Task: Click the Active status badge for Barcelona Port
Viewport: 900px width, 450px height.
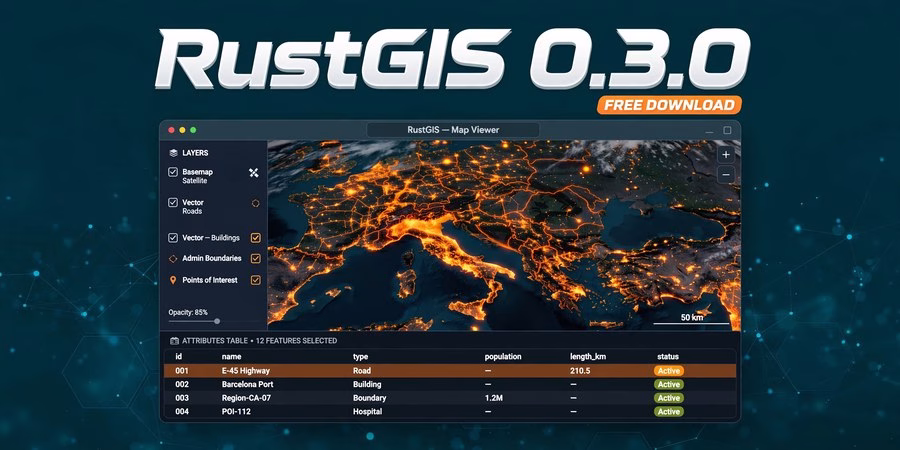Action: pos(669,385)
